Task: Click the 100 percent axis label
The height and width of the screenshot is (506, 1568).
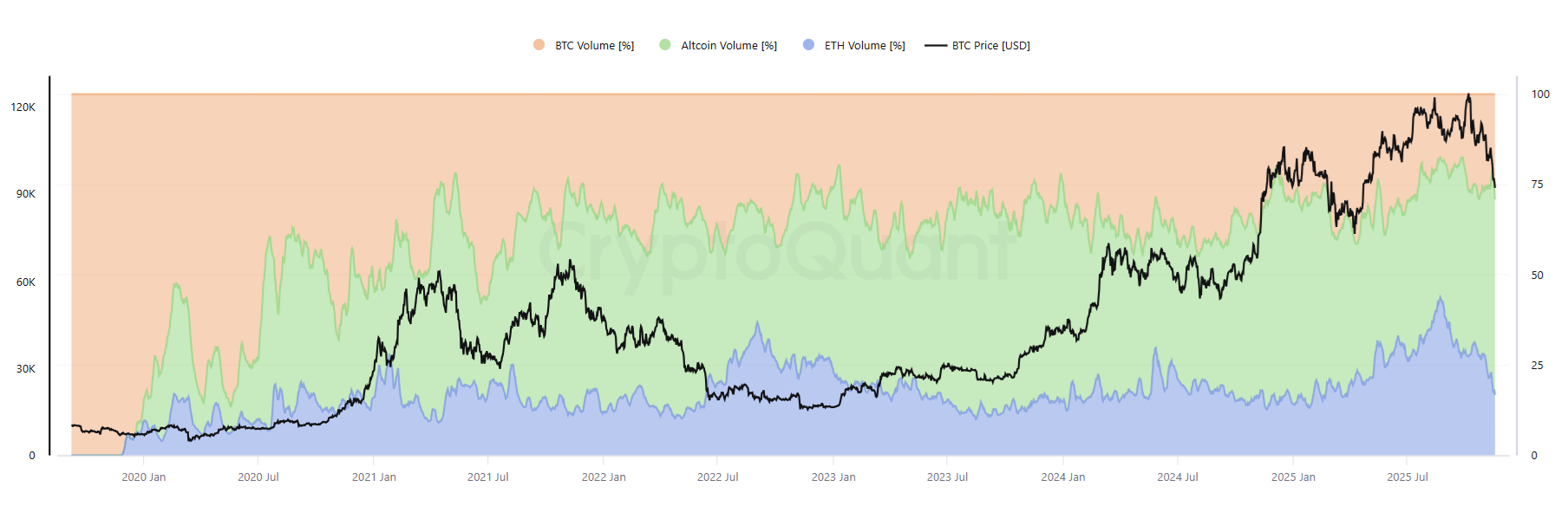Action: pos(1540,94)
